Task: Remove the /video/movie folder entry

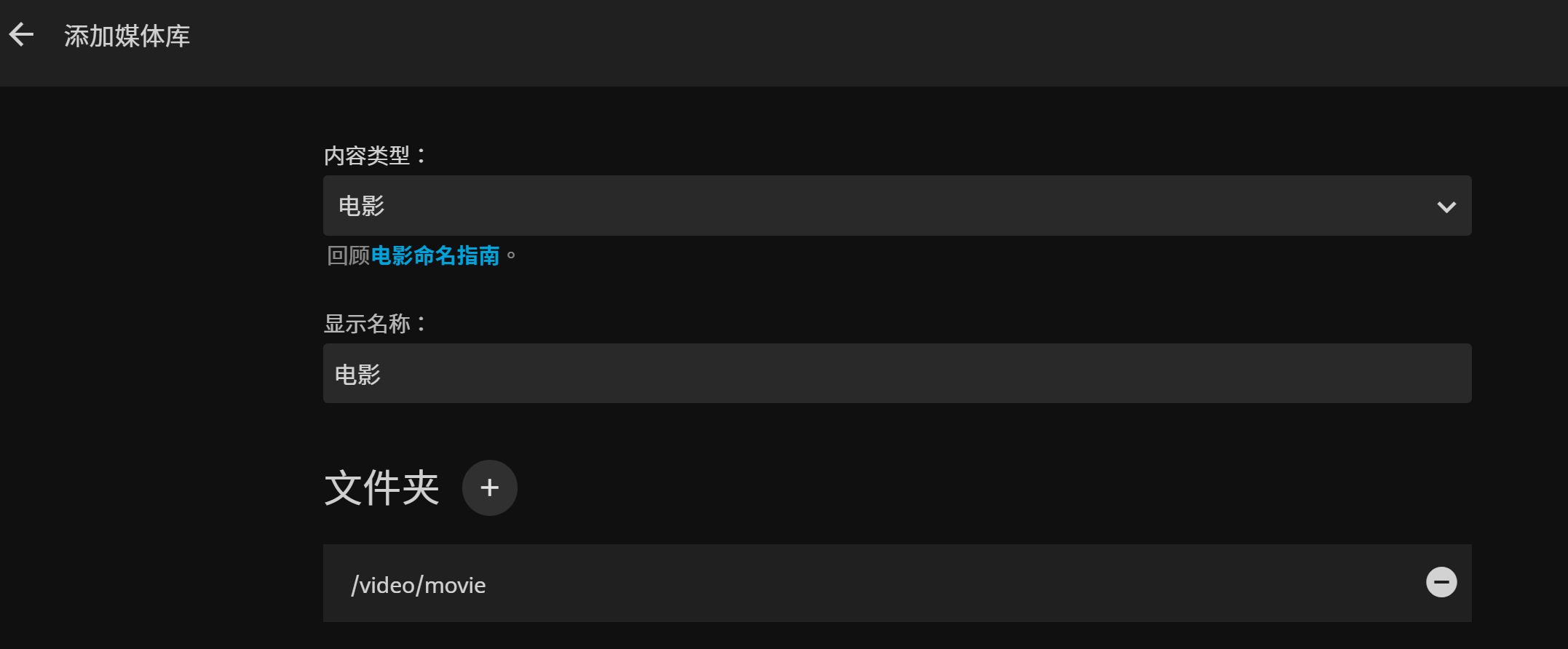Action: click(x=1441, y=582)
